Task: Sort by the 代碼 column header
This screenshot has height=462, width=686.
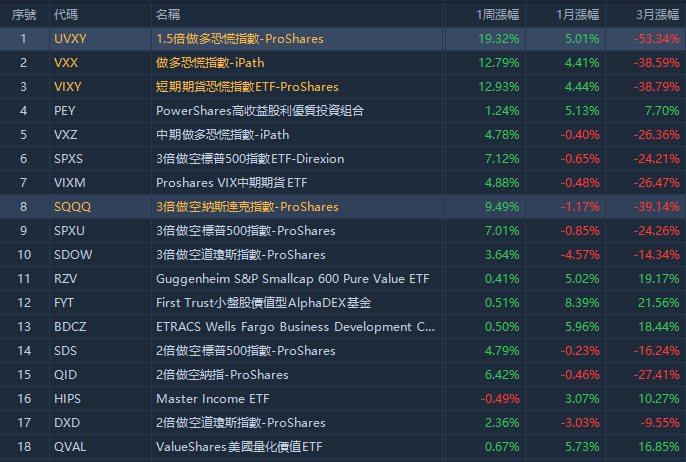Action: tap(66, 15)
